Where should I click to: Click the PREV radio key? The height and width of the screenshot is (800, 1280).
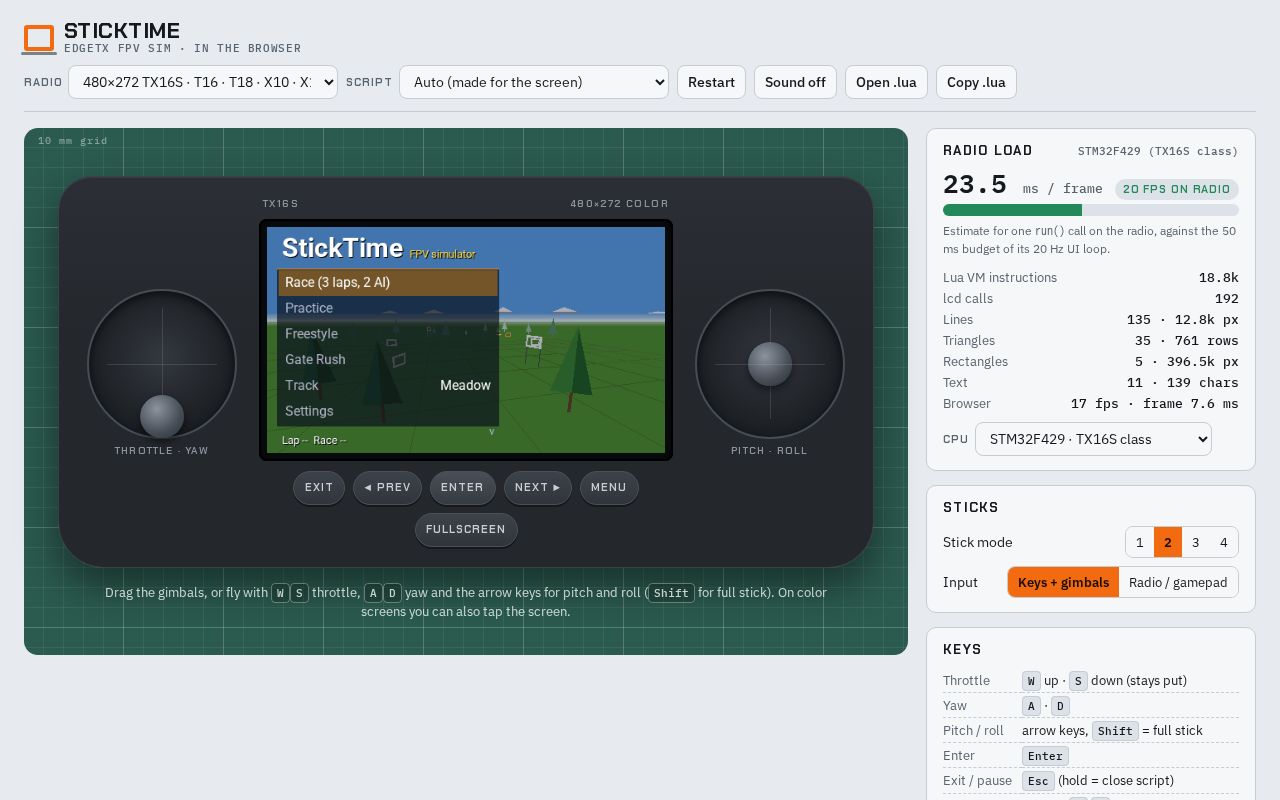point(387,488)
